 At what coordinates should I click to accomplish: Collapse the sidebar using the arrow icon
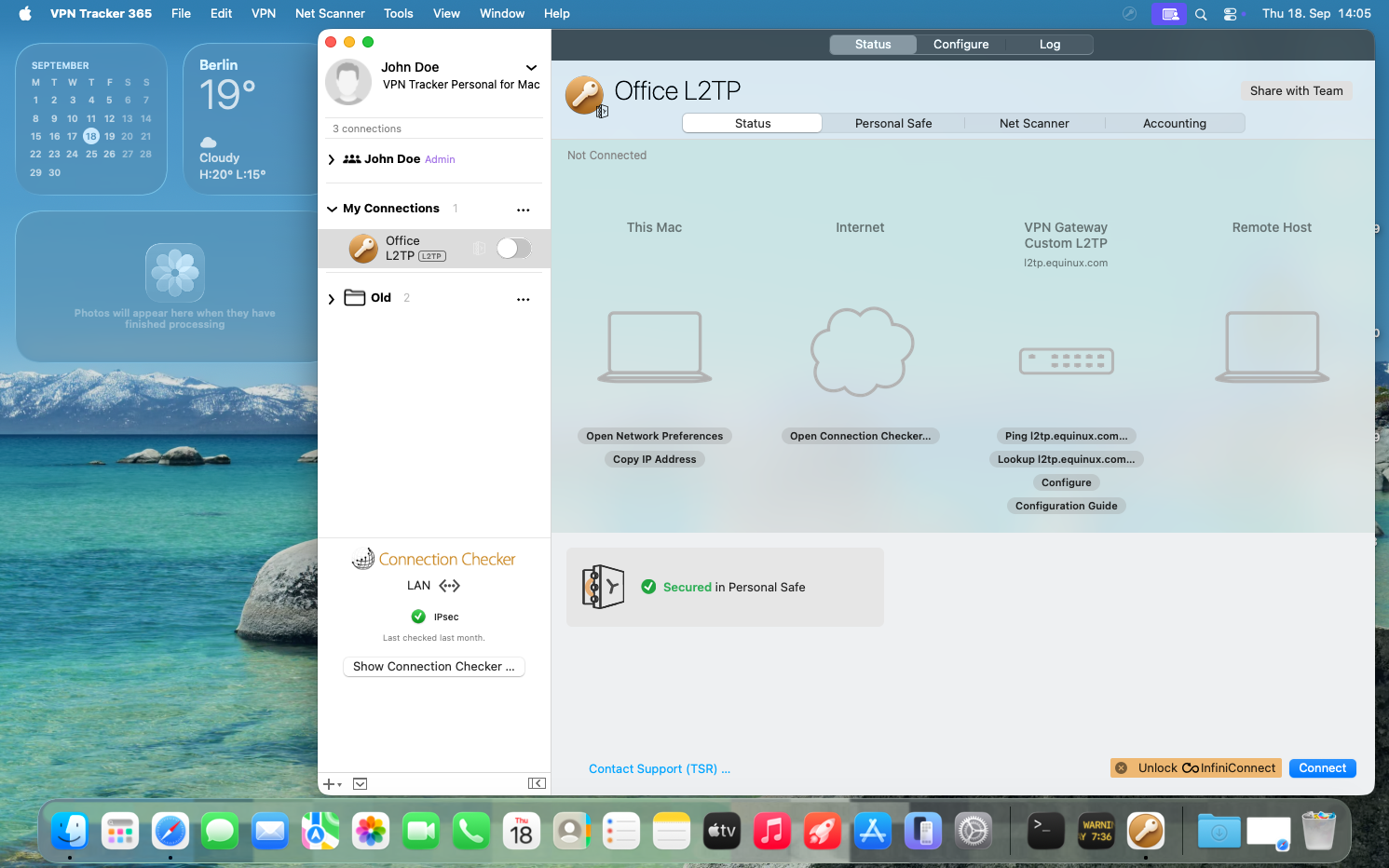click(x=537, y=783)
